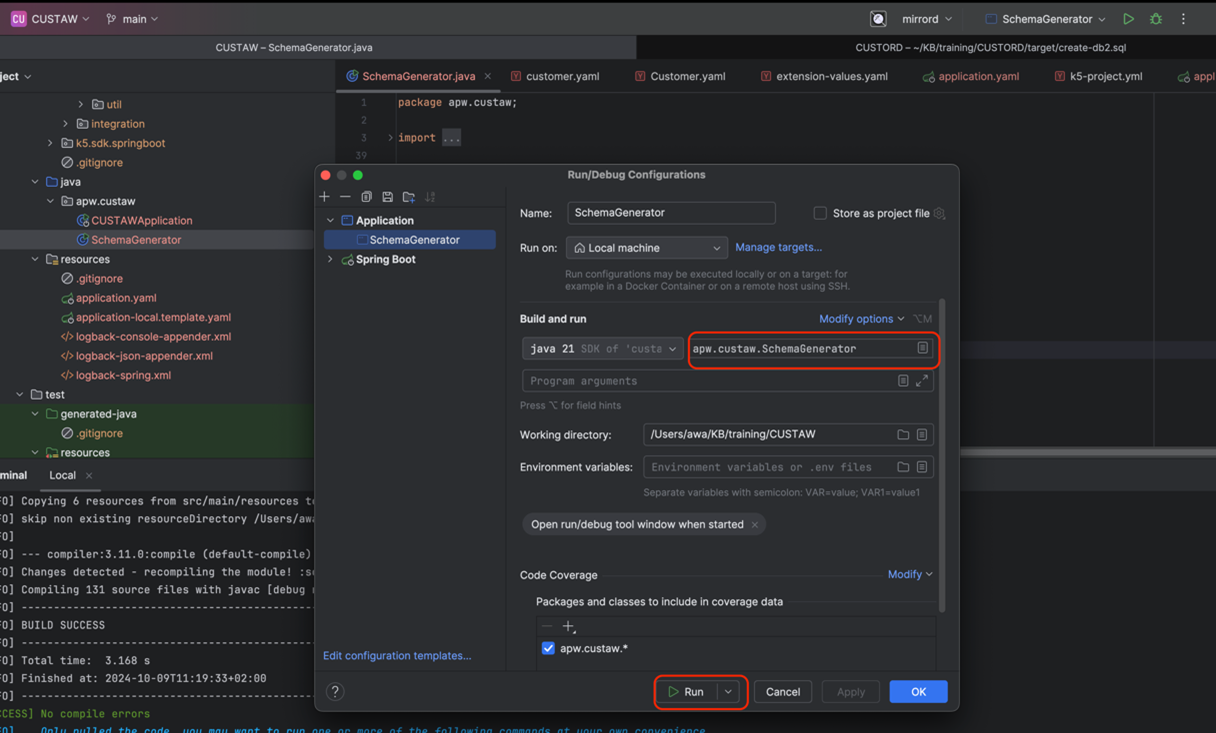Expand the Spring Boot configuration group
Viewport: 1216px width, 733px height.
(x=330, y=259)
